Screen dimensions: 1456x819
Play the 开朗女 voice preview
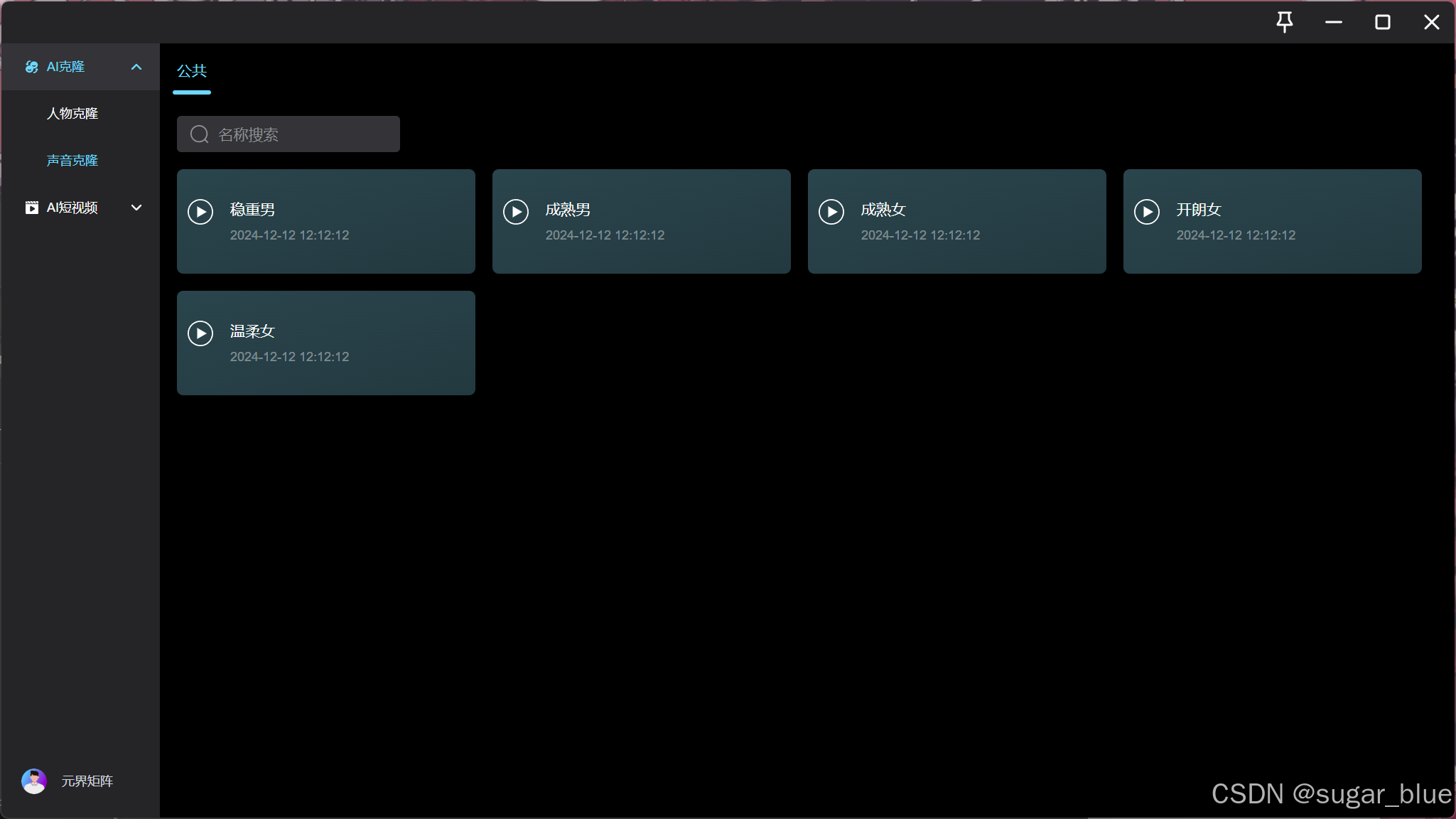click(x=1147, y=212)
